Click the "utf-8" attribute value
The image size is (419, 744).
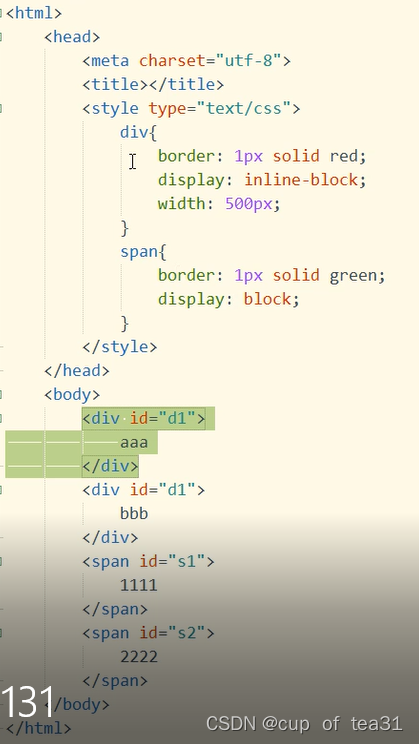coord(248,61)
